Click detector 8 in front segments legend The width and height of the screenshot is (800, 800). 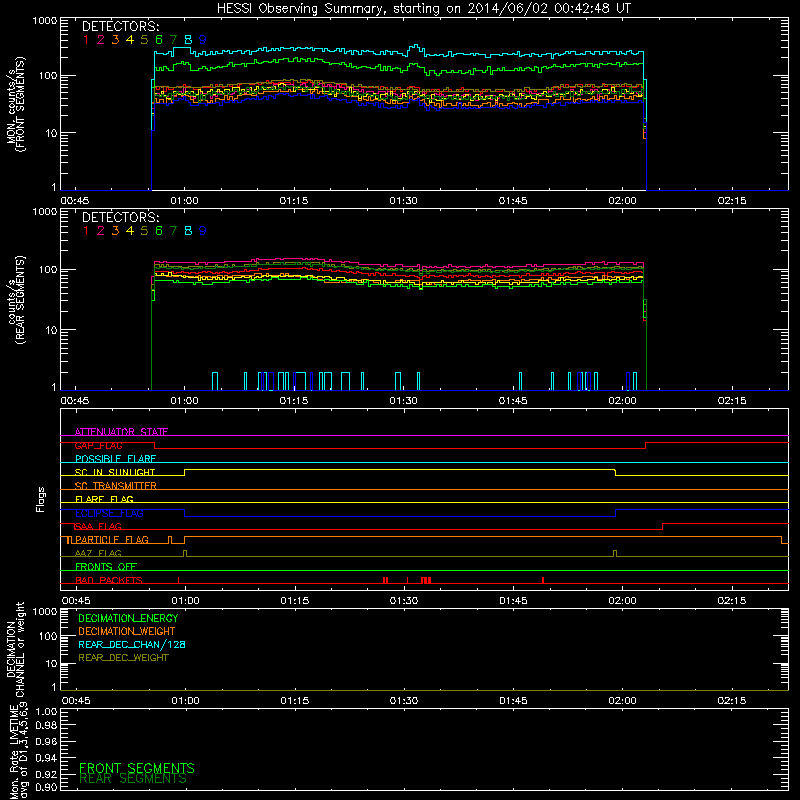[188, 40]
